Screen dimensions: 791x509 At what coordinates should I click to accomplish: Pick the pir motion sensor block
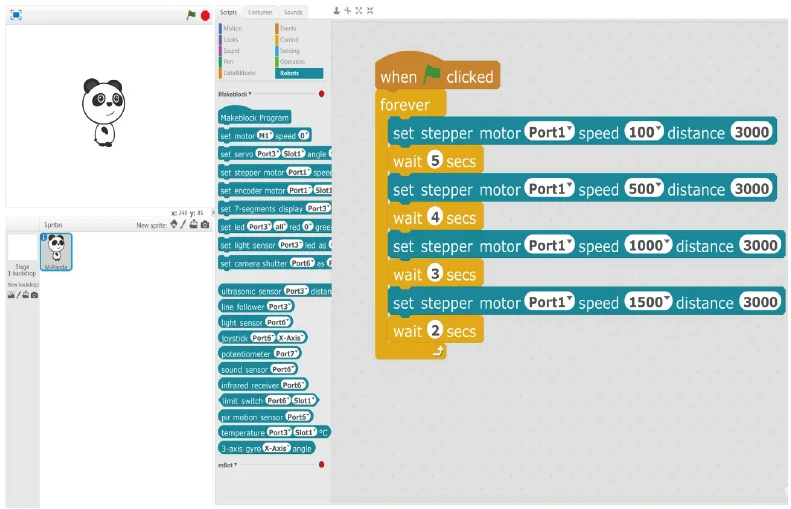click(x=265, y=417)
